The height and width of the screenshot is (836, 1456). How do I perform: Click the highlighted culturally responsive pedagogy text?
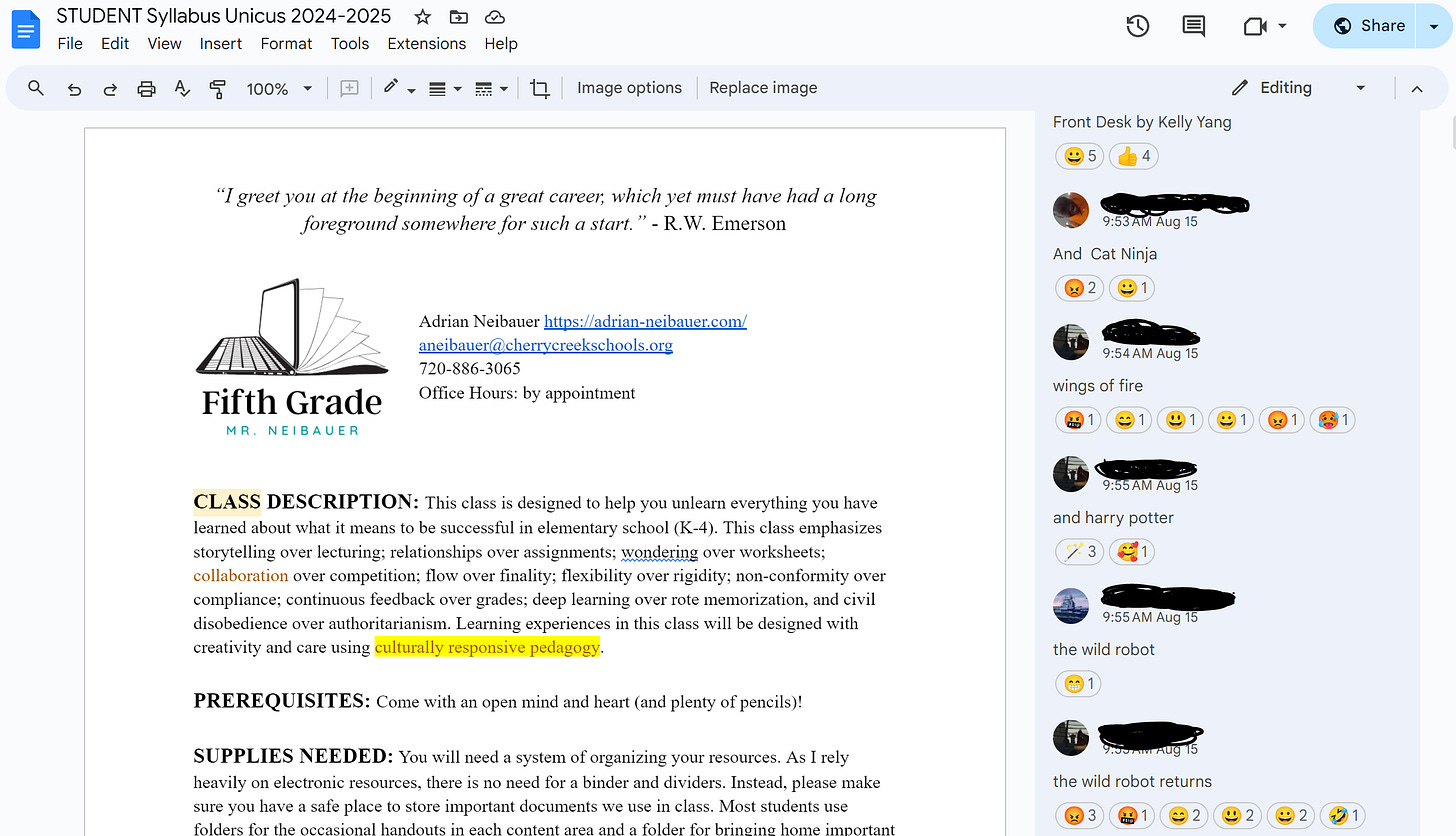[x=487, y=647]
